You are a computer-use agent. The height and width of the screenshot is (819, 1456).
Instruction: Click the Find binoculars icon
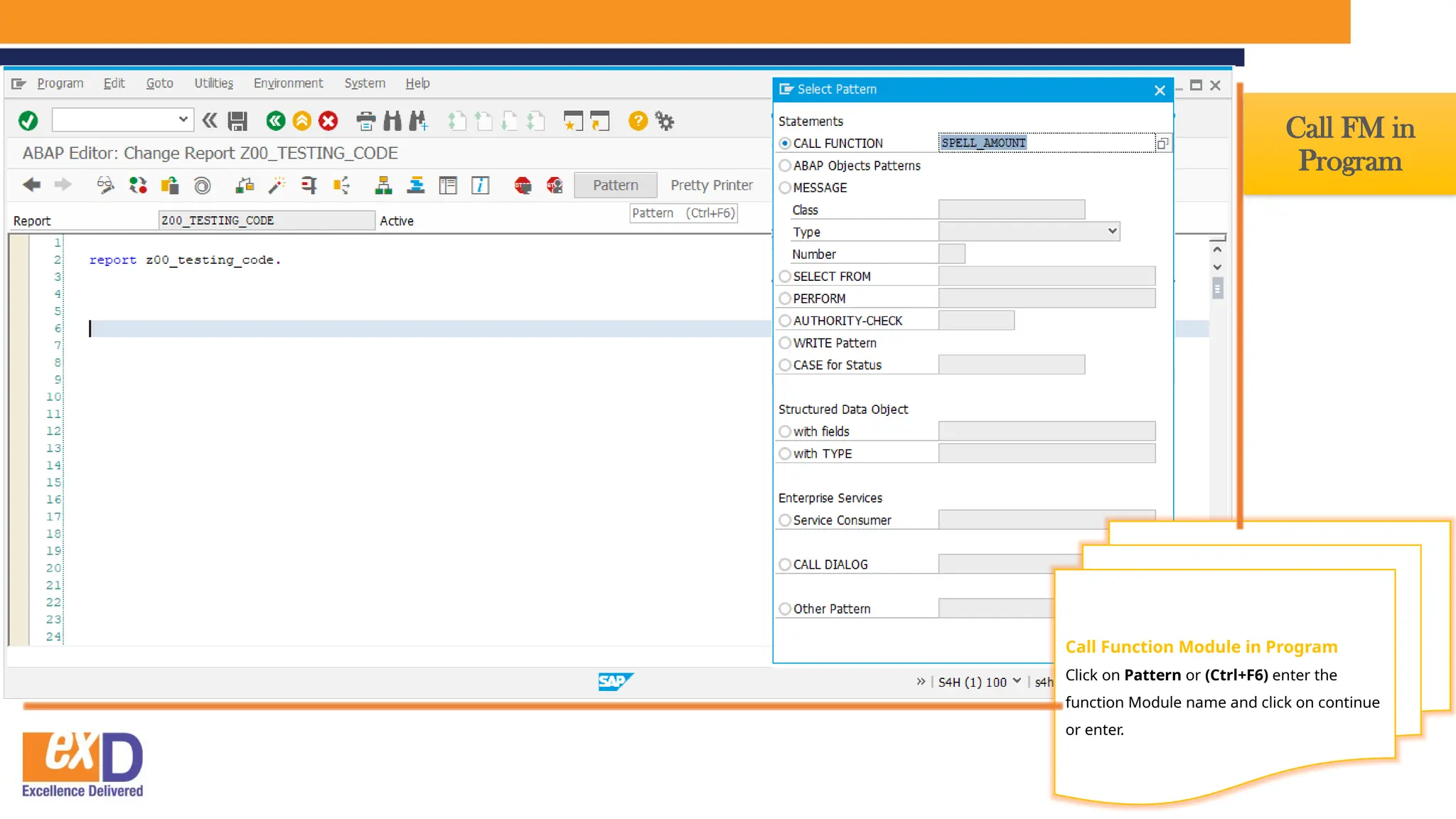point(392,121)
